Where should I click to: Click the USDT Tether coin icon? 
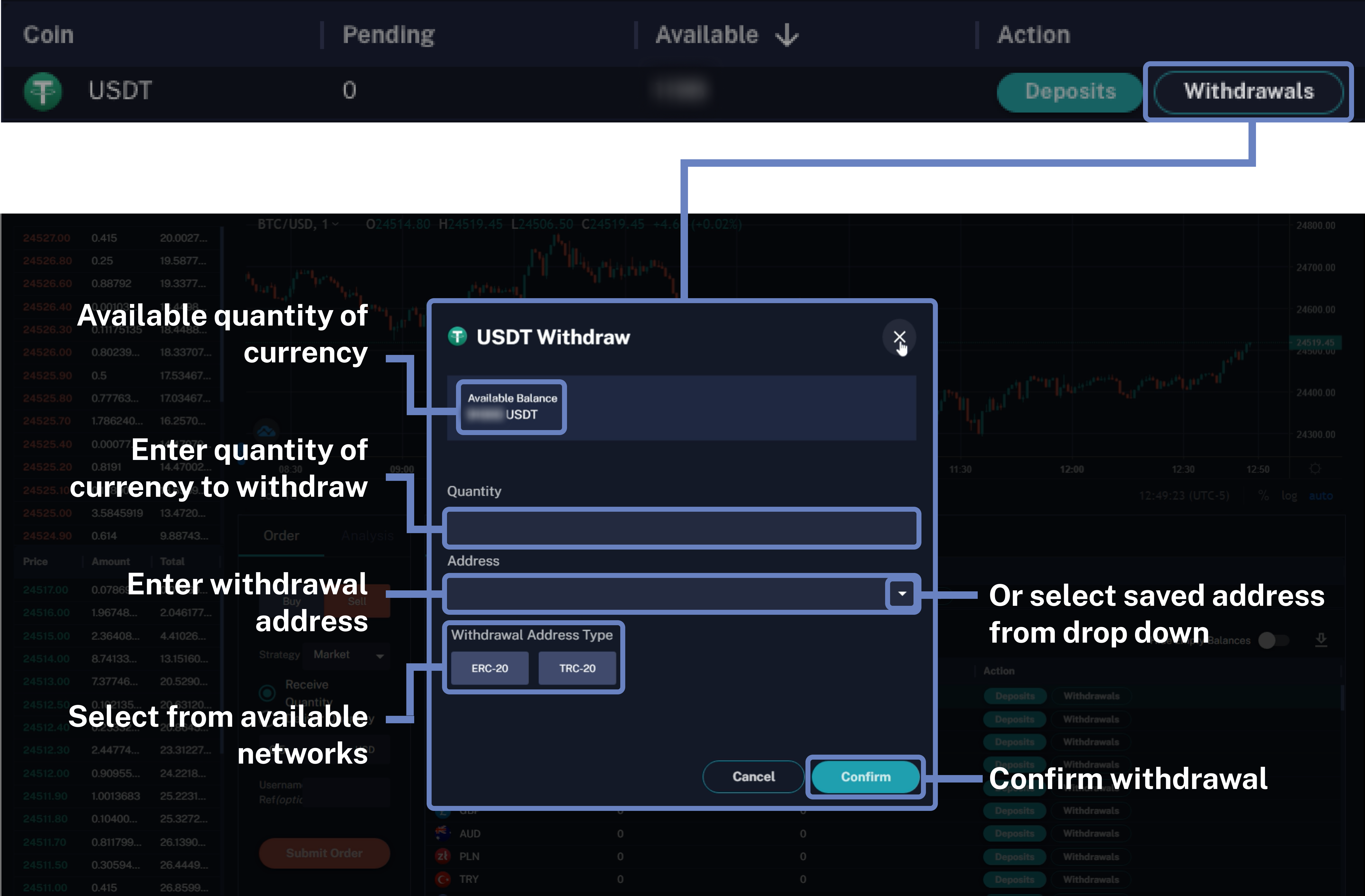[x=43, y=91]
